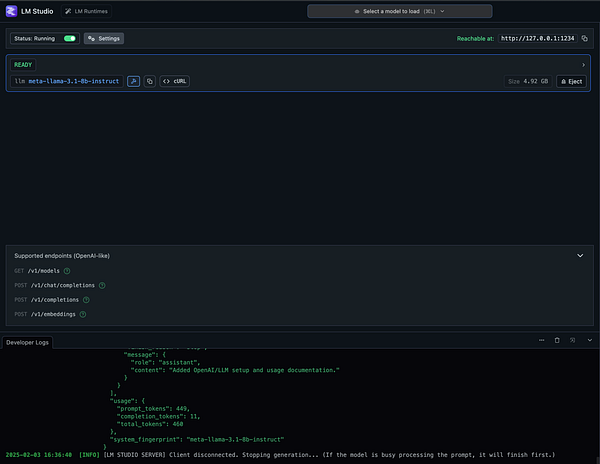The width and height of the screenshot is (600, 464).
Task: Click the system_fingerprint log line
Action: coord(197,440)
